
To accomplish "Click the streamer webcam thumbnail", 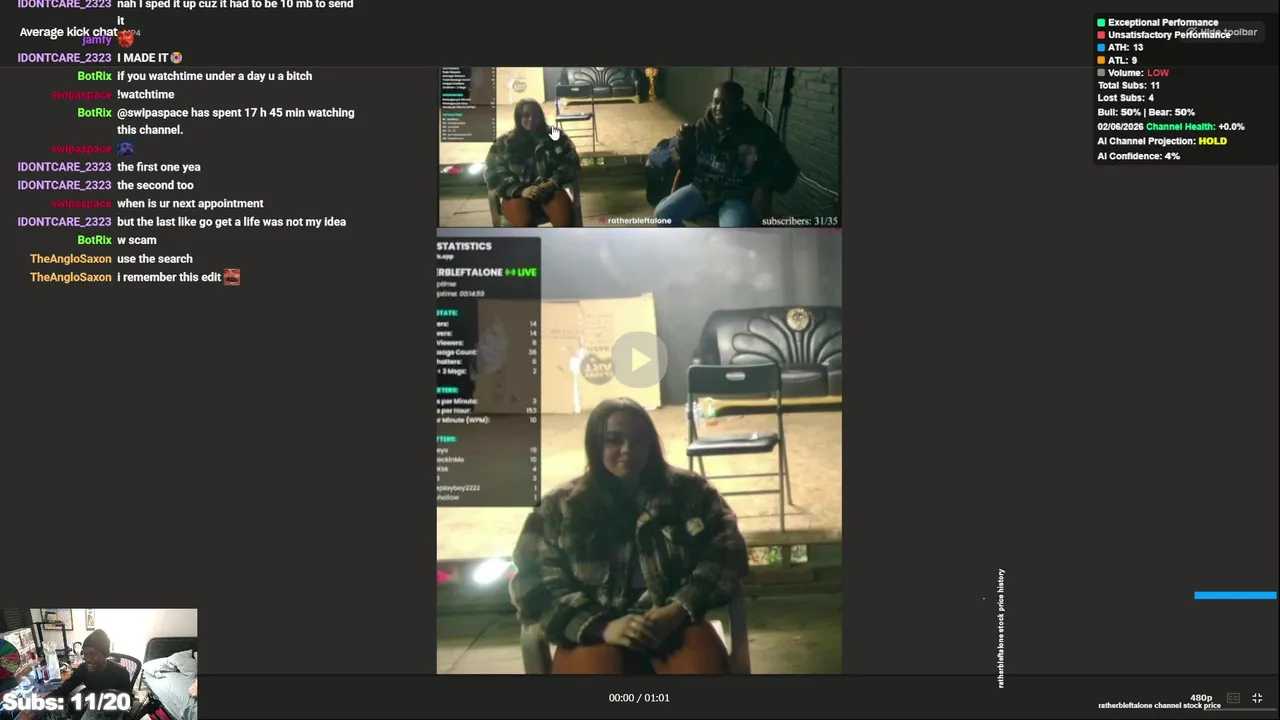I will click(x=99, y=663).
